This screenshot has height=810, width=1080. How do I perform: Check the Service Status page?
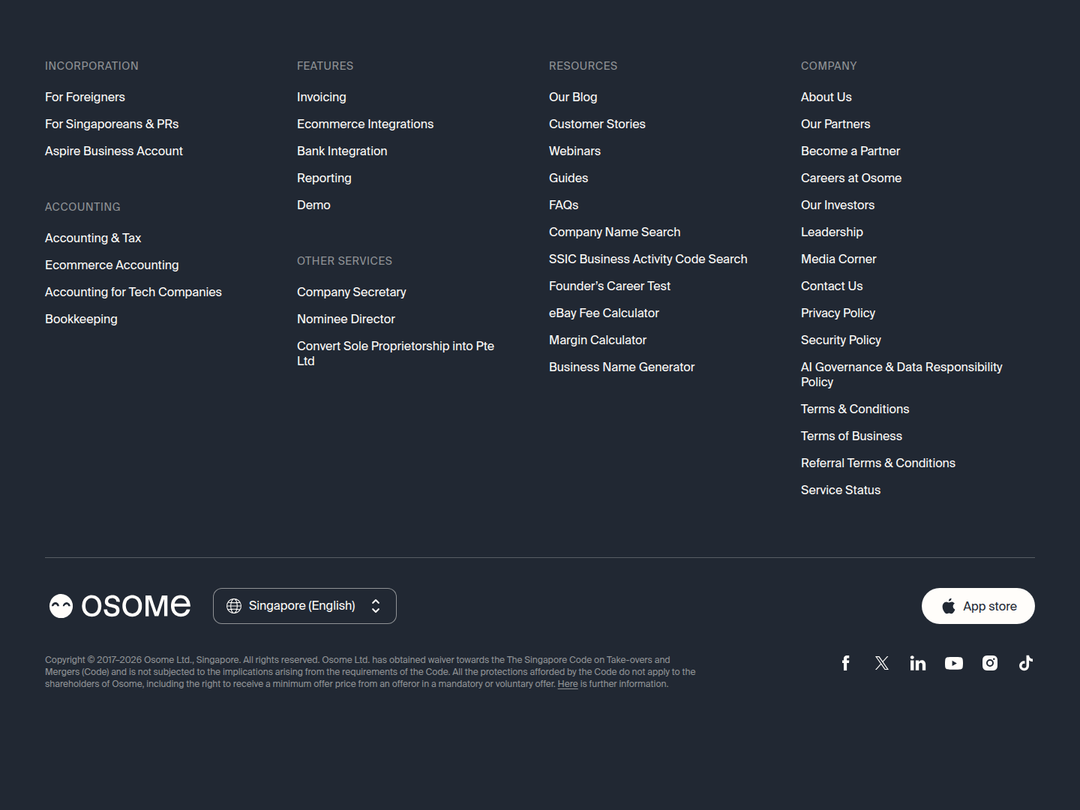840,490
